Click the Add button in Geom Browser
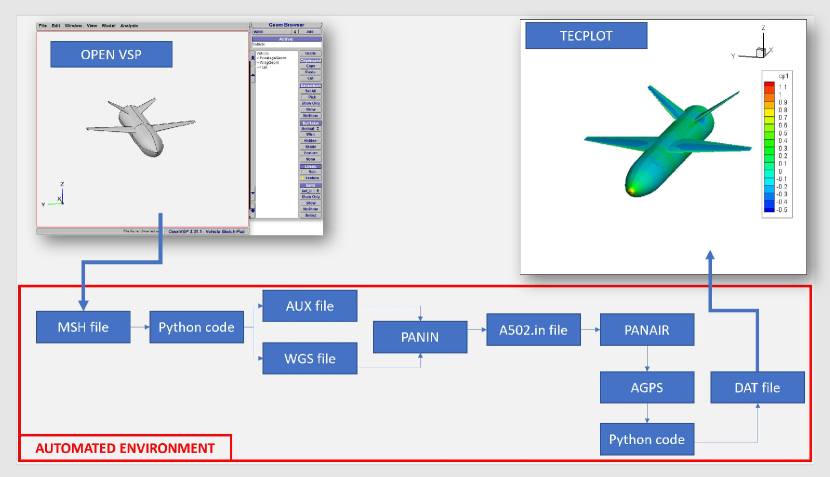 (x=310, y=32)
